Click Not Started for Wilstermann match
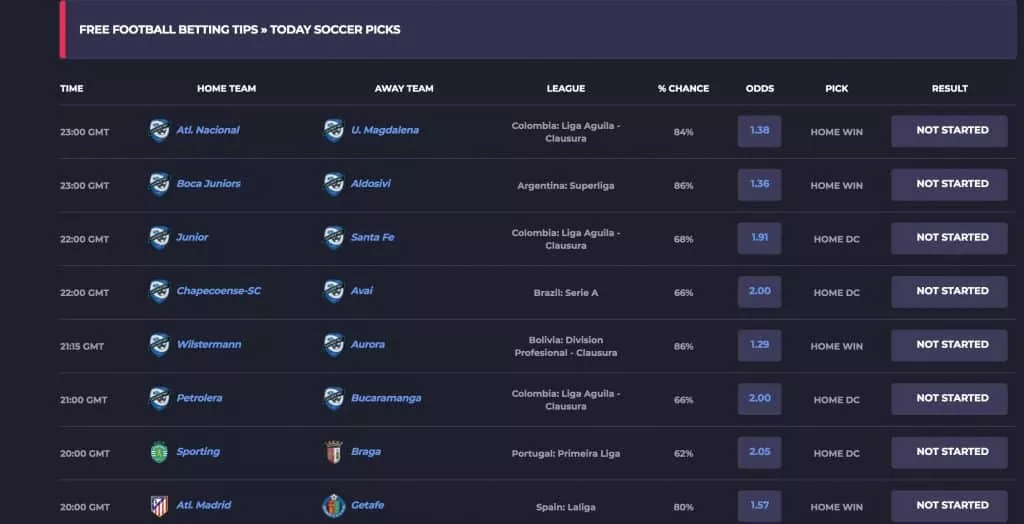This screenshot has width=1024, height=524. point(951,345)
